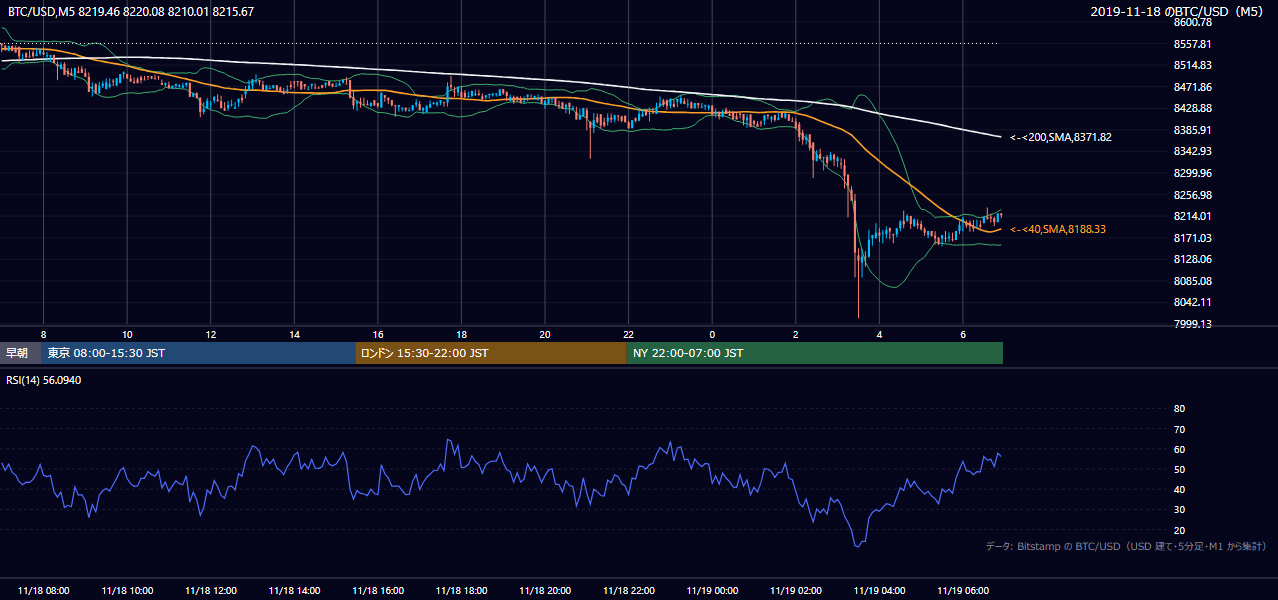
Task: Click the 8428.88 price axis label
Action: click(x=1192, y=108)
